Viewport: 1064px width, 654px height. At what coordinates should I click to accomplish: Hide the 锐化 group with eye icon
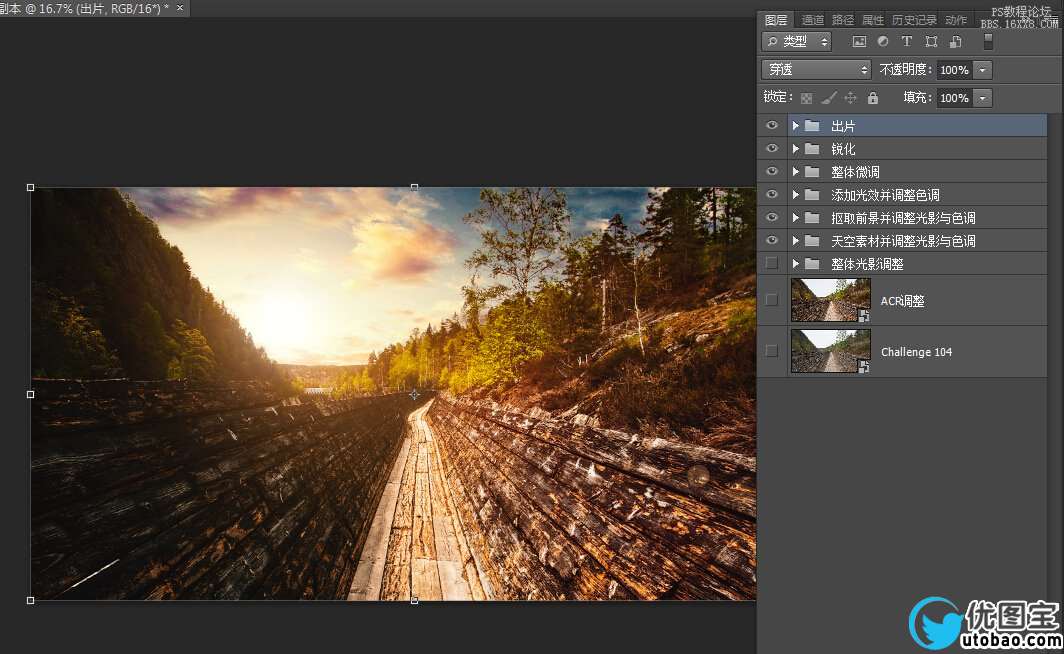(772, 149)
